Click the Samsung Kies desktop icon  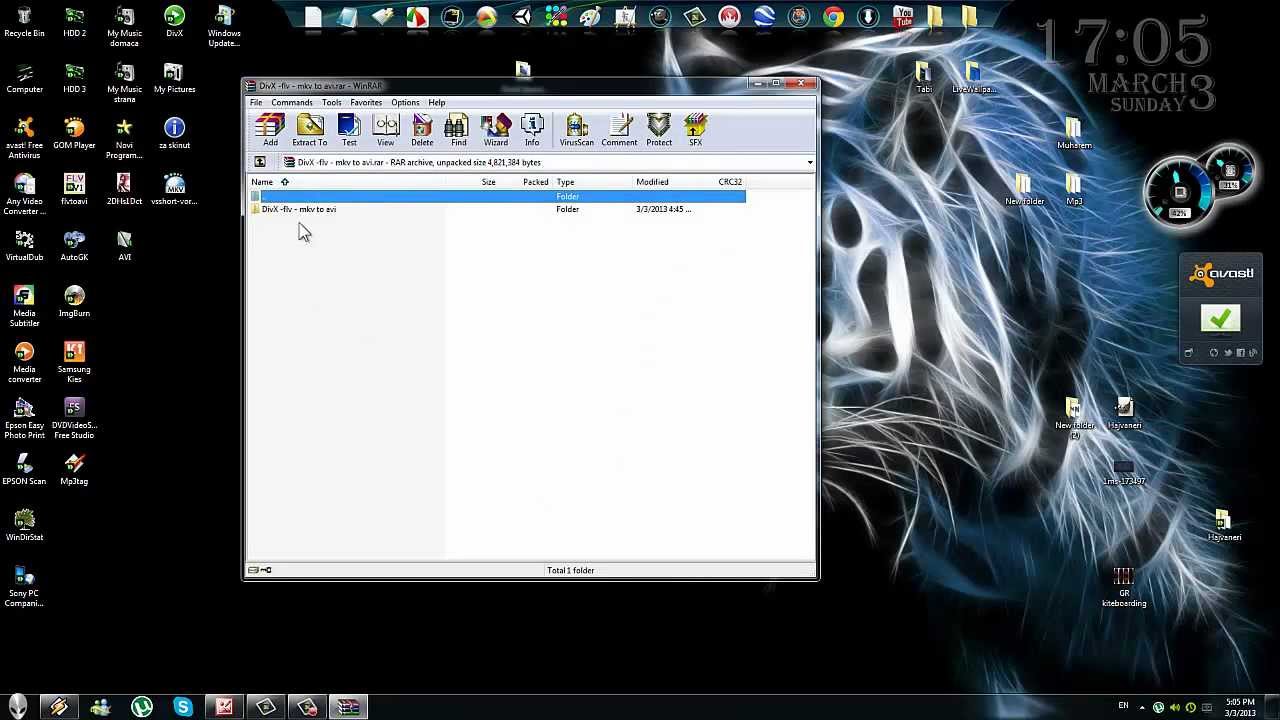tap(74, 363)
